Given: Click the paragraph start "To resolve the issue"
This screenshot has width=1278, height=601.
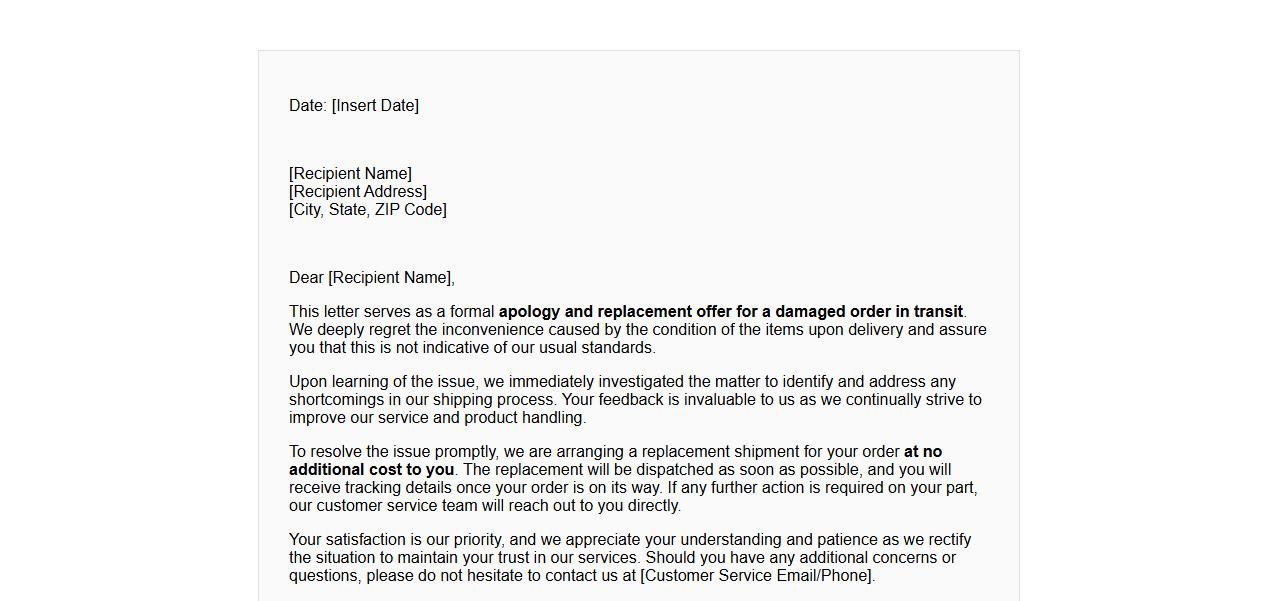Looking at the screenshot, I should [360, 452].
